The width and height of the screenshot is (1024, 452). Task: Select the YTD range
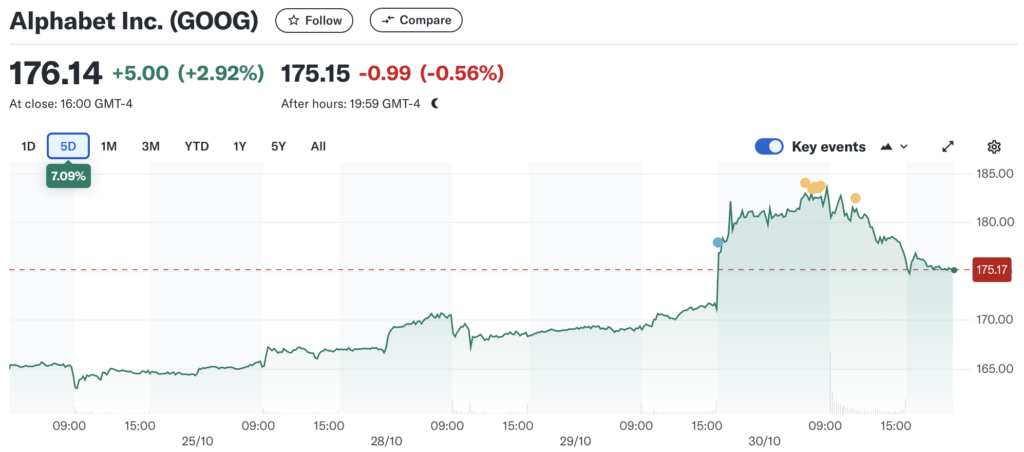[x=196, y=146]
